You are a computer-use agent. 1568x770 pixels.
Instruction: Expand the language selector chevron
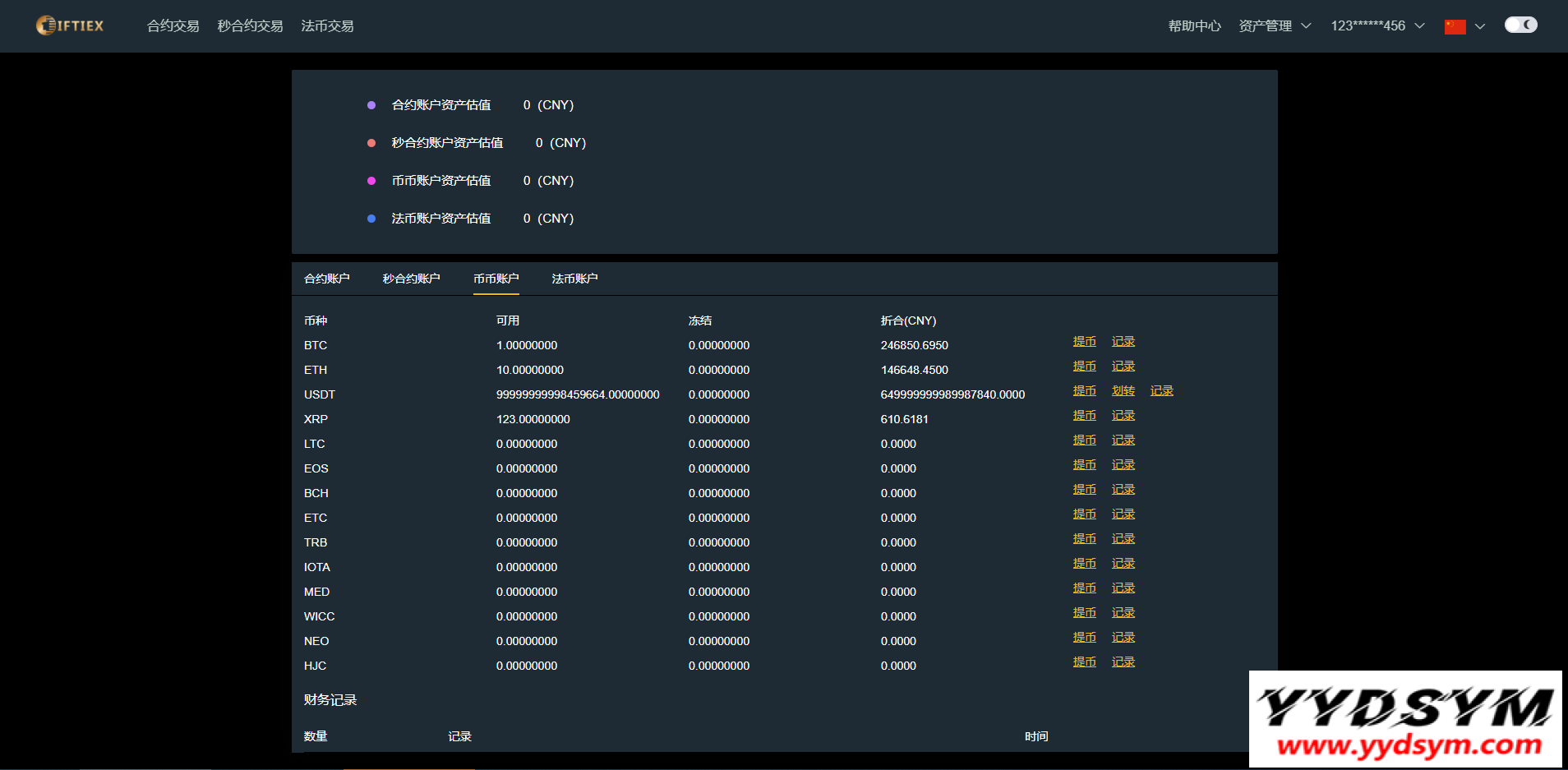click(1480, 26)
